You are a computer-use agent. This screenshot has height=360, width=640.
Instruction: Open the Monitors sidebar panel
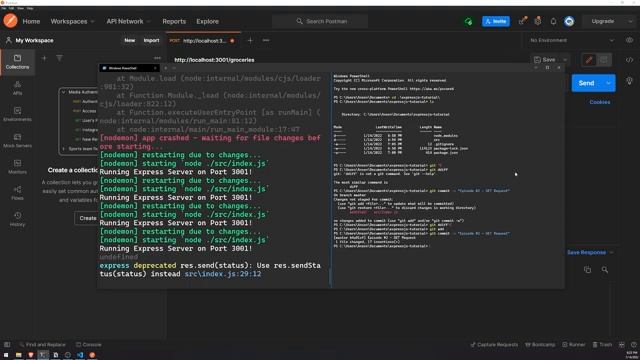click(17, 167)
